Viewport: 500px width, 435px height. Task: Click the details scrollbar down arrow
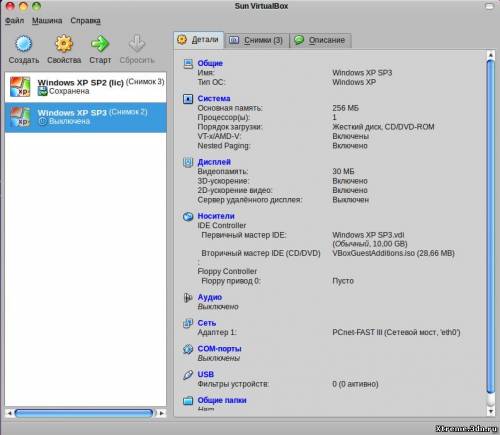pos(490,412)
